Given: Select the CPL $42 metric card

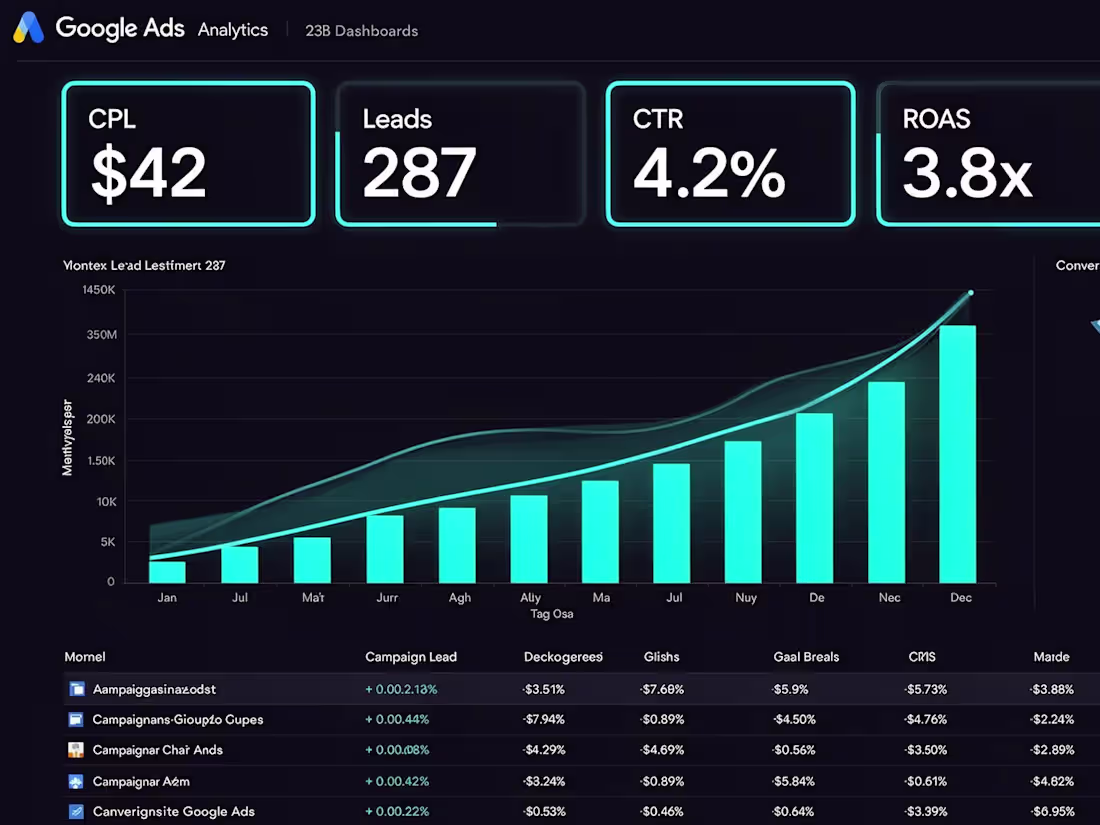Looking at the screenshot, I should tap(188, 154).
